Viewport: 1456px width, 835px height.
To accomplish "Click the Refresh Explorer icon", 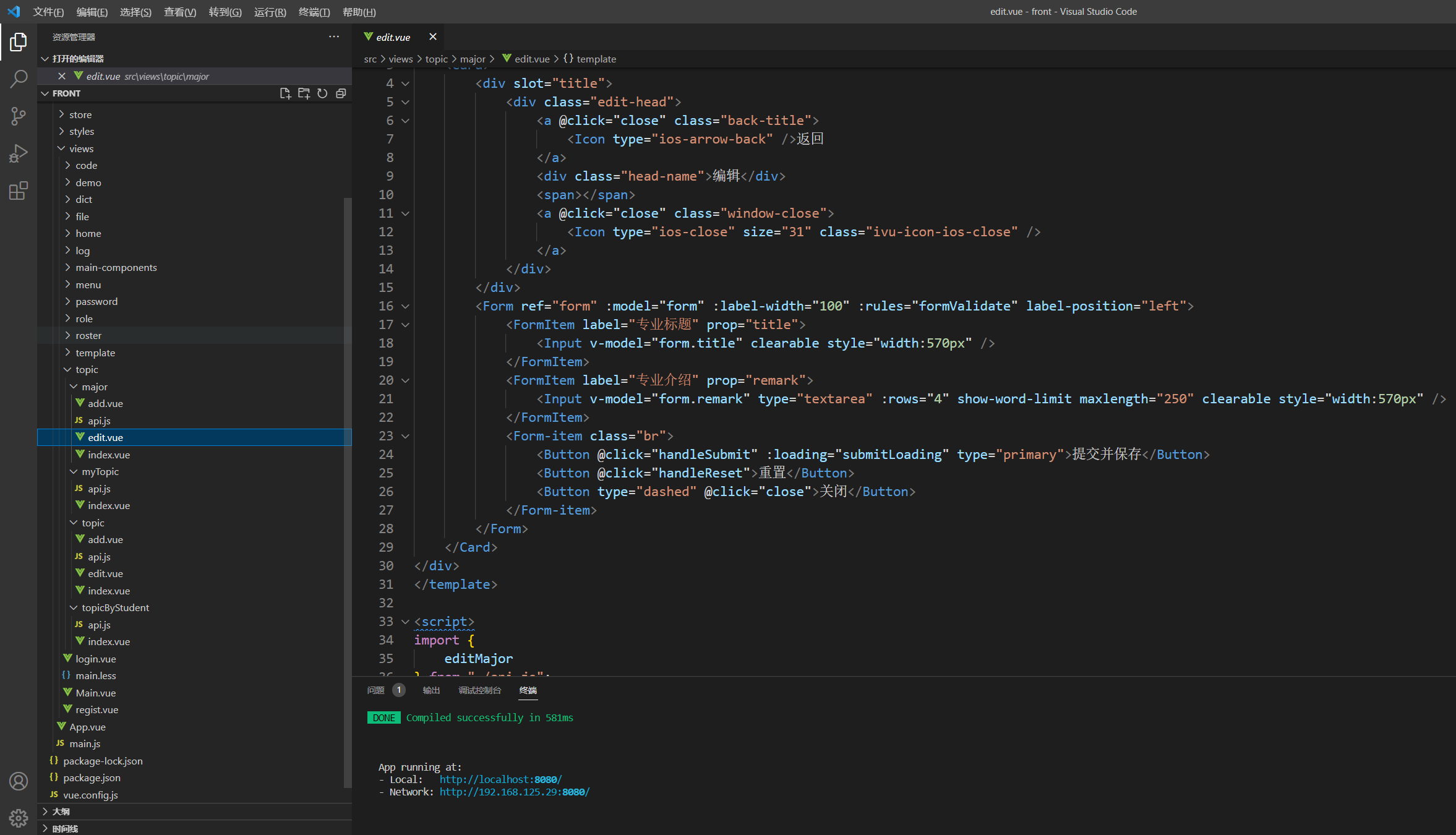I will coord(322,93).
